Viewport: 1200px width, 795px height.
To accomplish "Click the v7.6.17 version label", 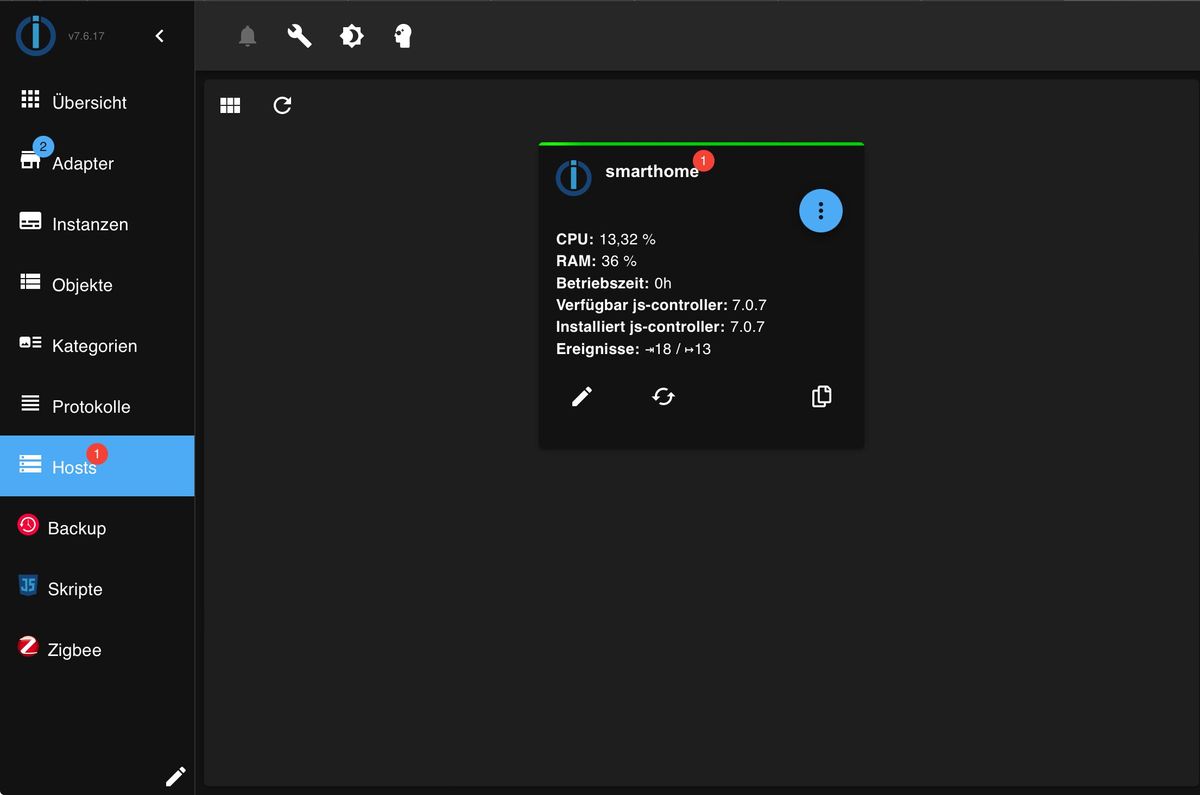I will coord(86,36).
